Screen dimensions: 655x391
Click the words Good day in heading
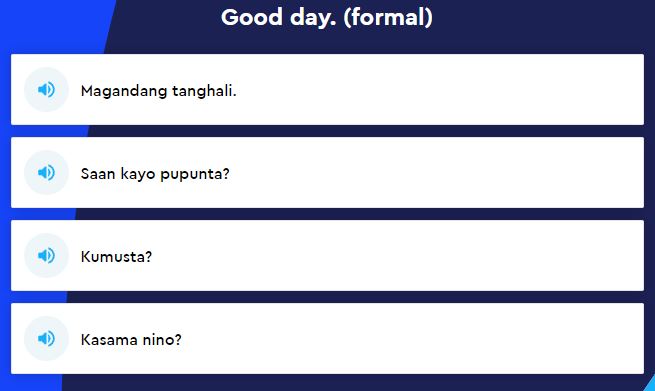(x=276, y=18)
